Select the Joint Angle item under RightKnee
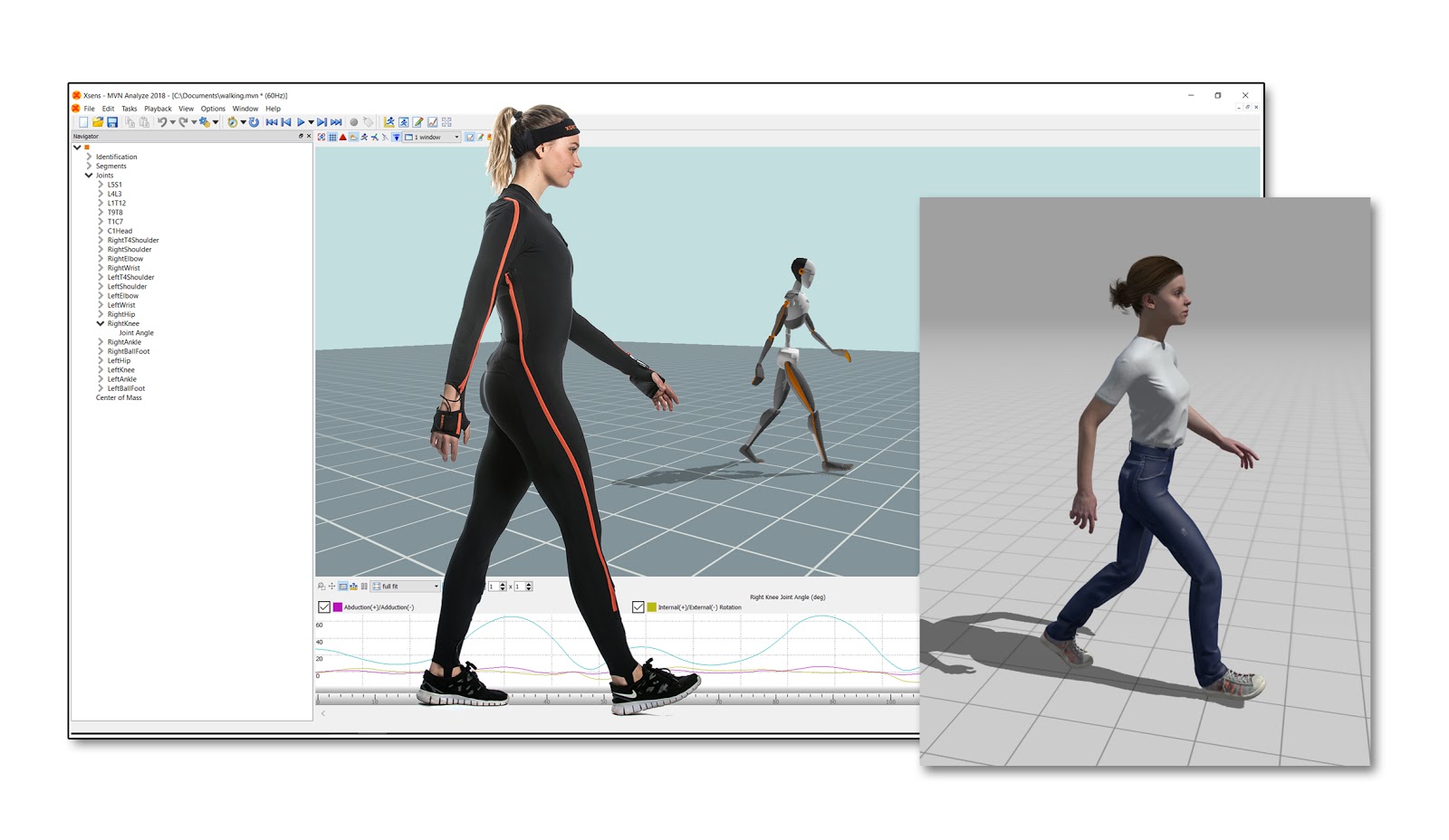Screen dimensions: 1449x840 (136, 332)
